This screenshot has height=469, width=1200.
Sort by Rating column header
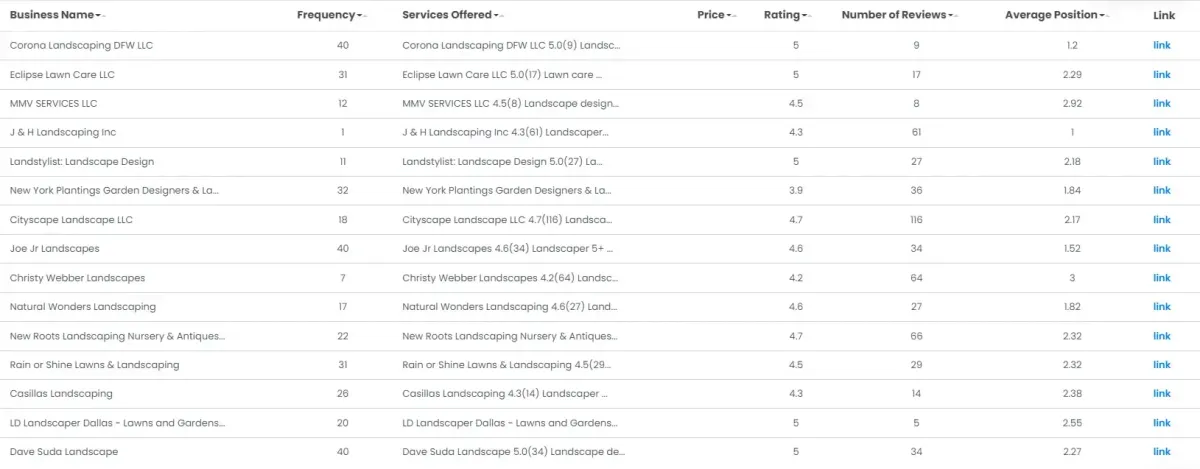(782, 15)
